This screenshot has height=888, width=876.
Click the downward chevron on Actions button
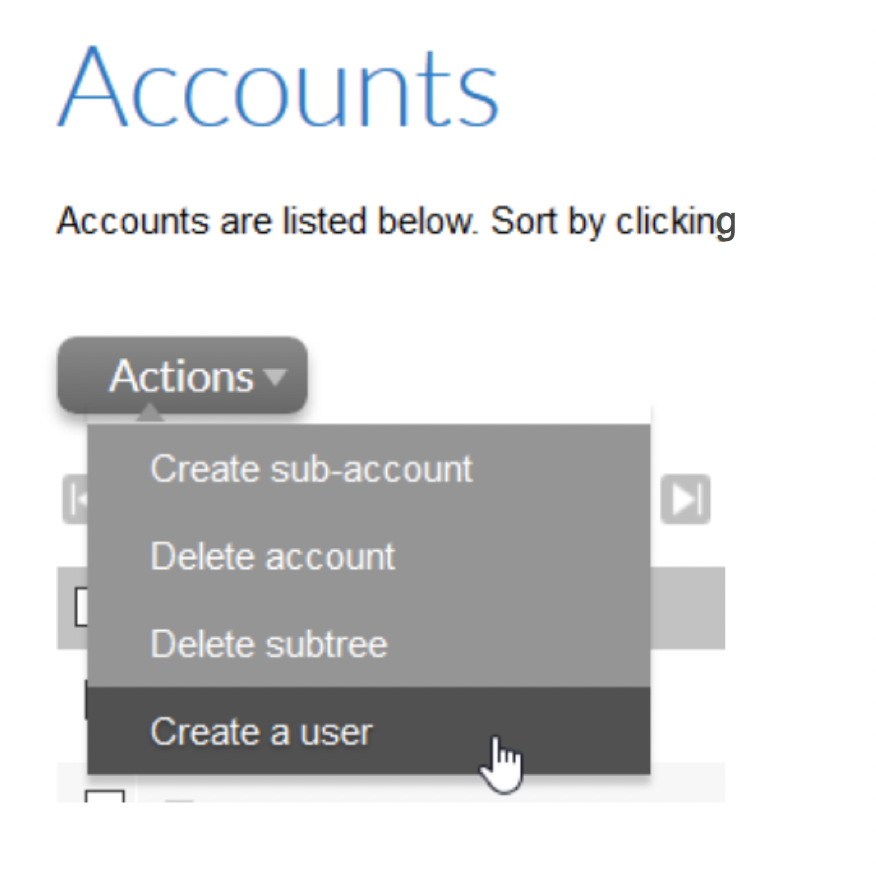(274, 378)
